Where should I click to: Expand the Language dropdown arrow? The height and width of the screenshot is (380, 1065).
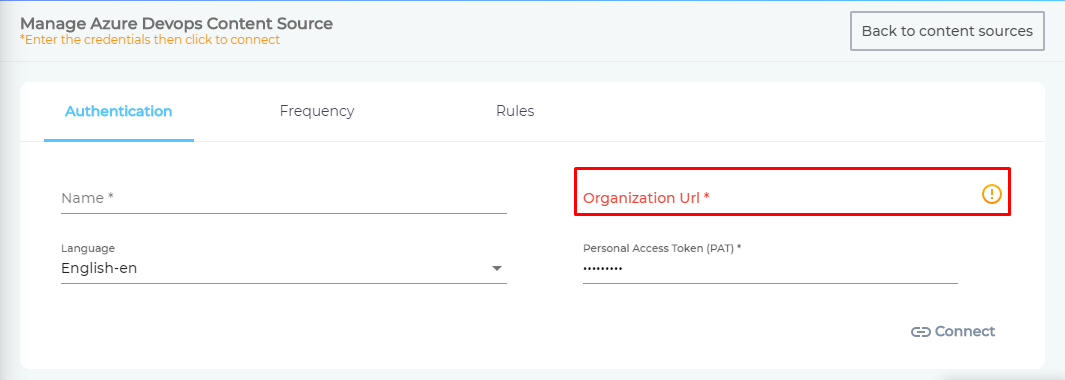point(497,269)
